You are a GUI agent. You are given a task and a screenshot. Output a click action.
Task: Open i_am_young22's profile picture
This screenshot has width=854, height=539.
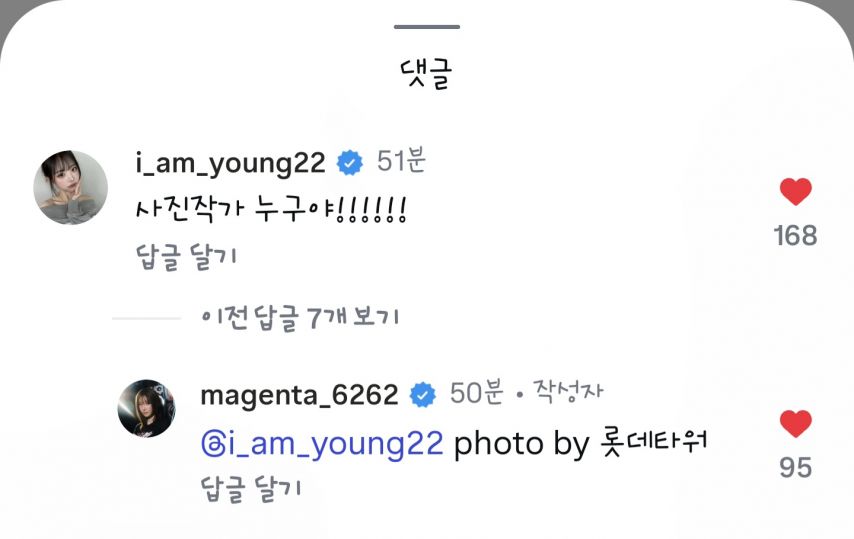point(70,187)
